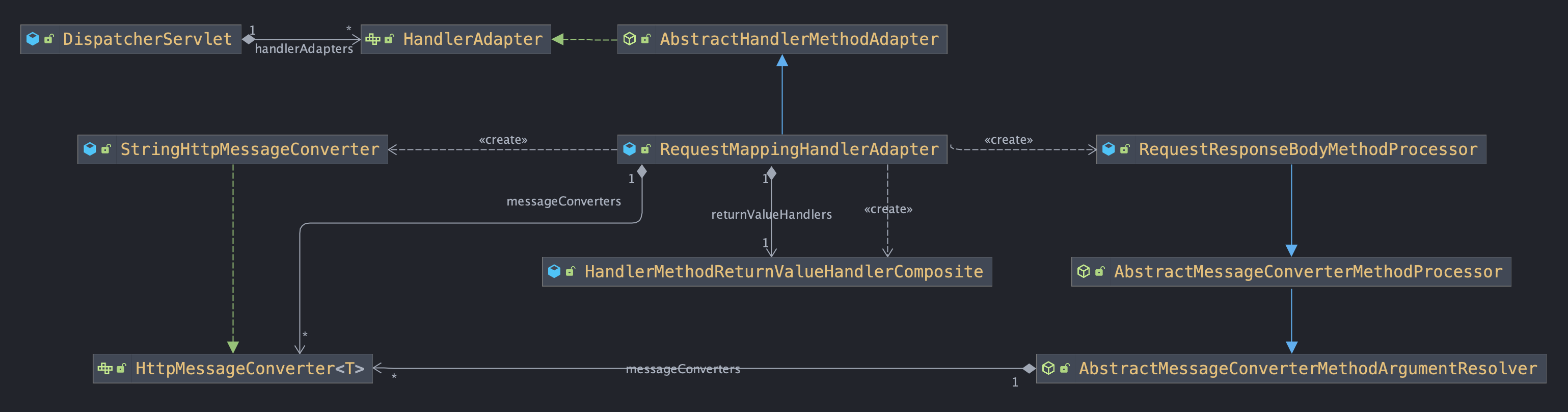Select the HandlerAdapter node label
The width and height of the screenshot is (1568, 412).
[x=472, y=39]
